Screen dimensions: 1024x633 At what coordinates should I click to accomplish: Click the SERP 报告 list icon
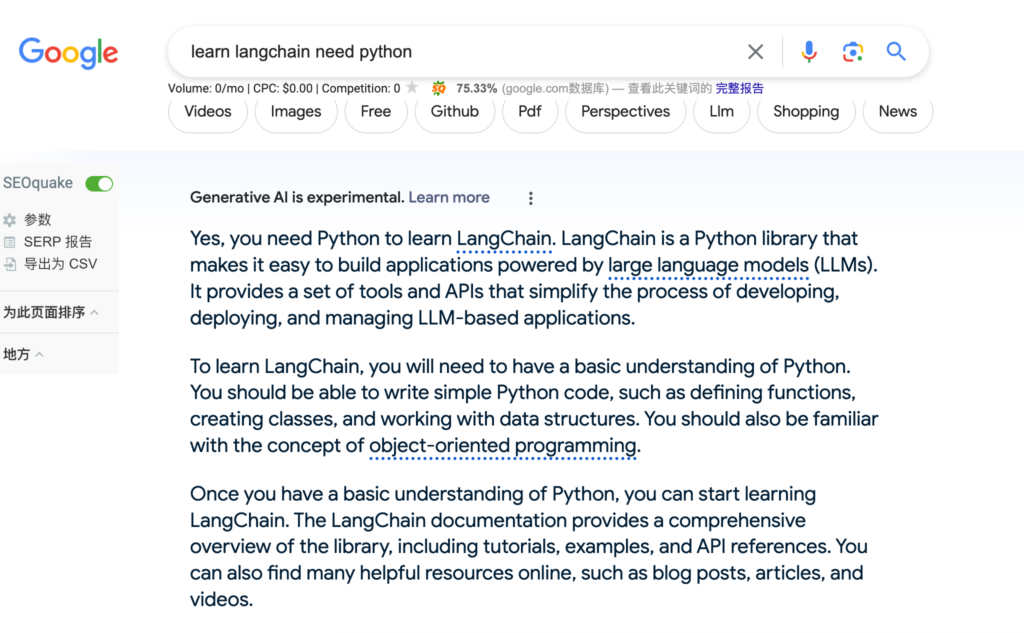point(10,242)
